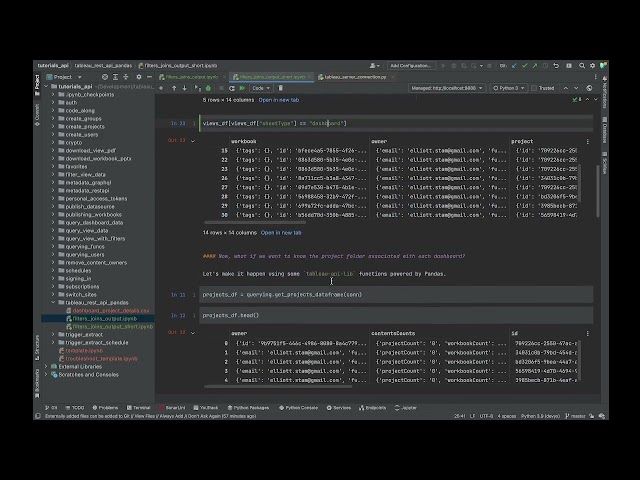Click into projects_df.head() cell
This screenshot has width=640, height=480.
click(396, 316)
